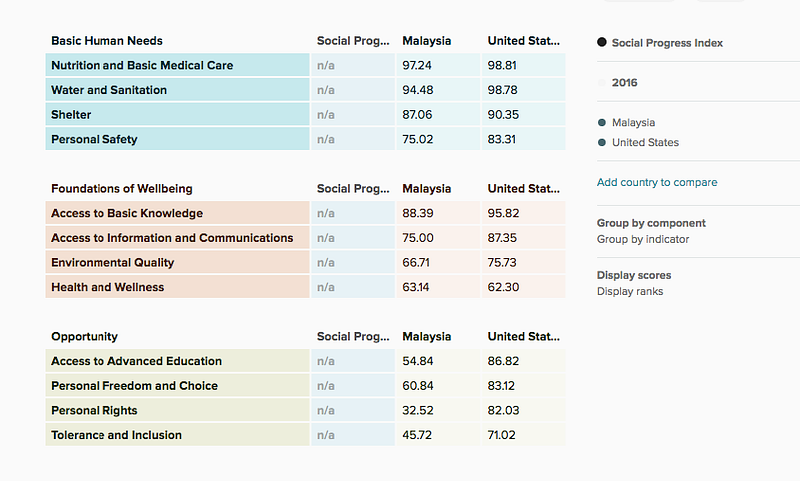
Task: Switch to Group by indicator
Action: 642,240
